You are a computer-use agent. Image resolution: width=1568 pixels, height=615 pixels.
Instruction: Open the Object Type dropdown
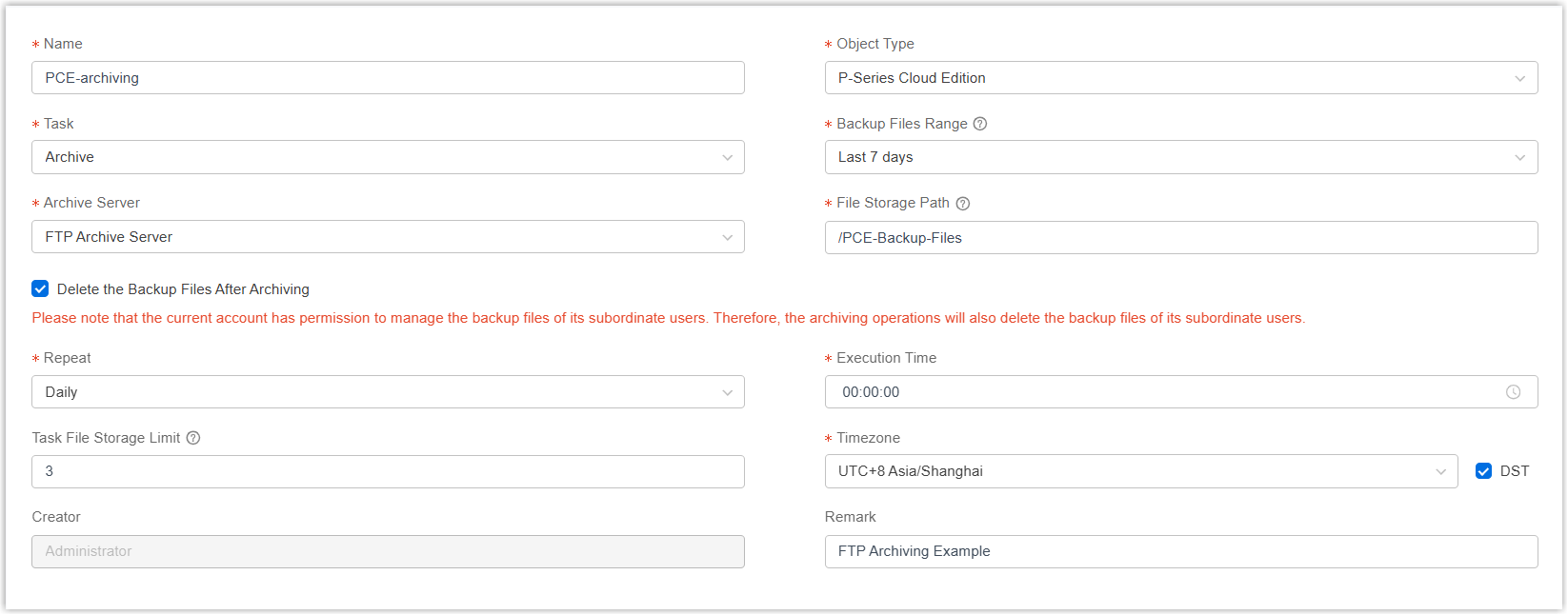[x=1180, y=78]
